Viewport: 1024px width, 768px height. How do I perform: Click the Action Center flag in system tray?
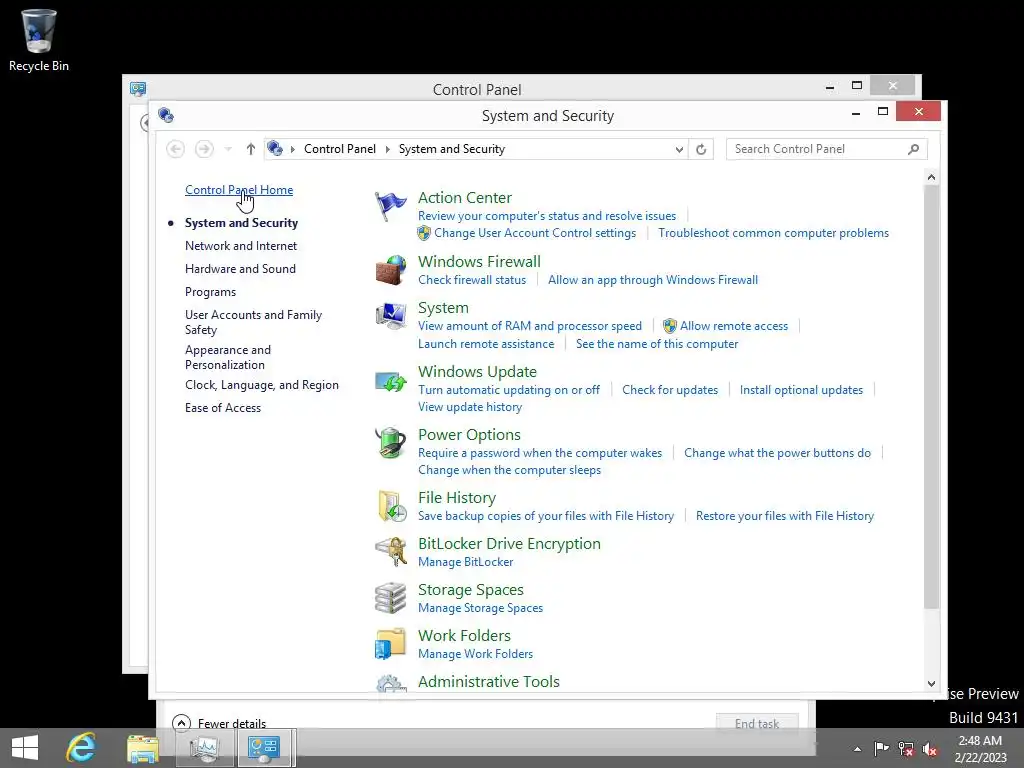click(x=882, y=748)
